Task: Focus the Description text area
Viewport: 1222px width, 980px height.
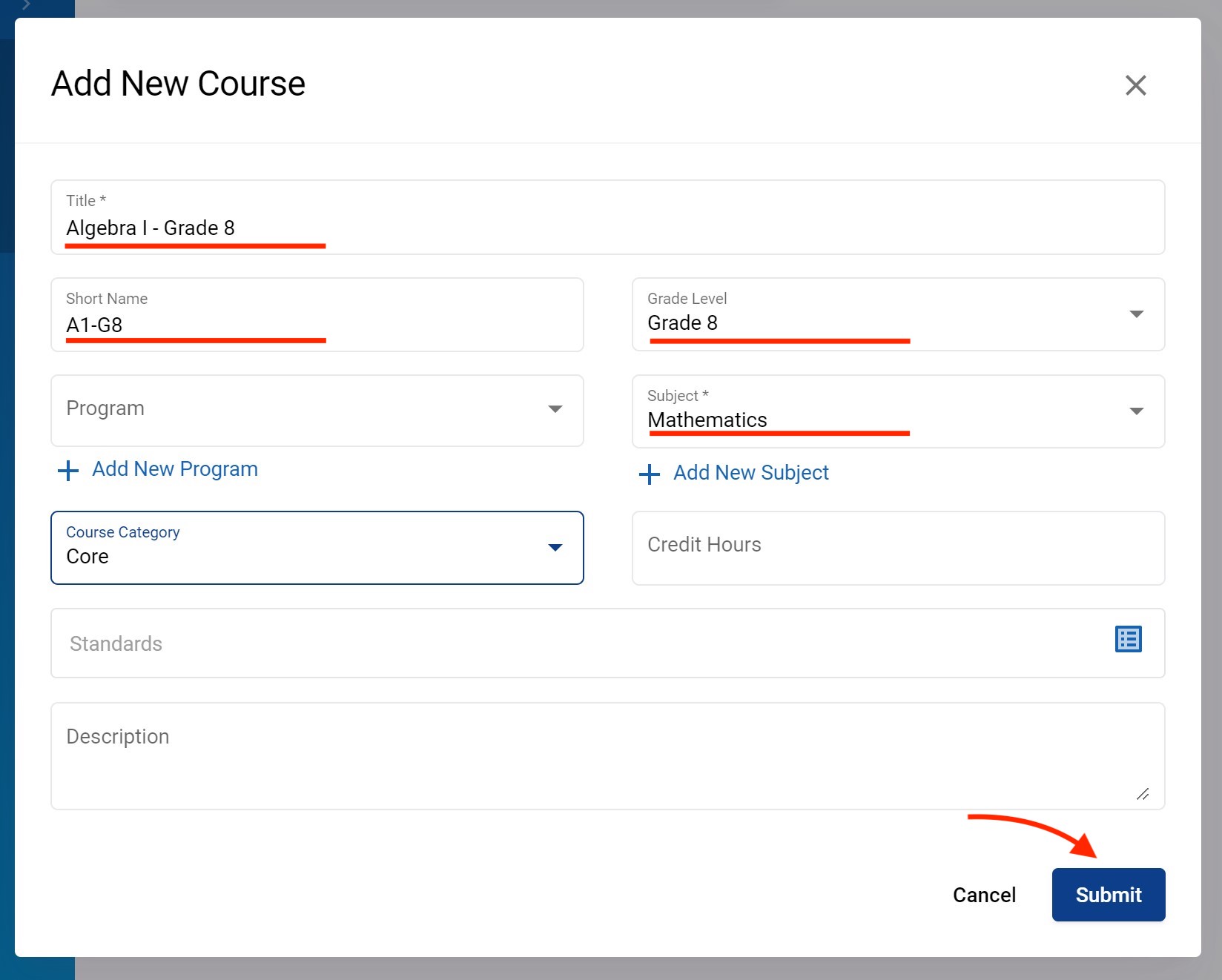Action: (x=593, y=756)
